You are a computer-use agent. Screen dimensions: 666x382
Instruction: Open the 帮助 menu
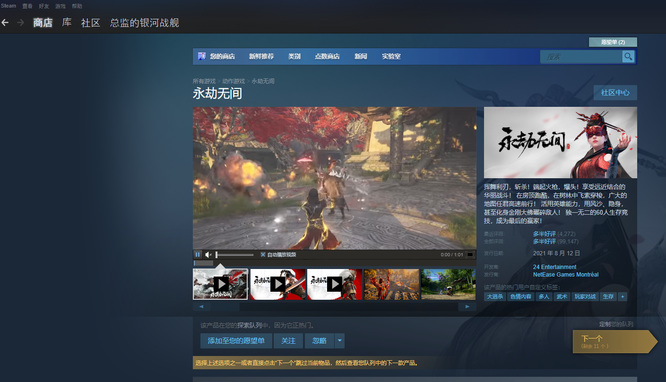pyautogui.click(x=77, y=6)
